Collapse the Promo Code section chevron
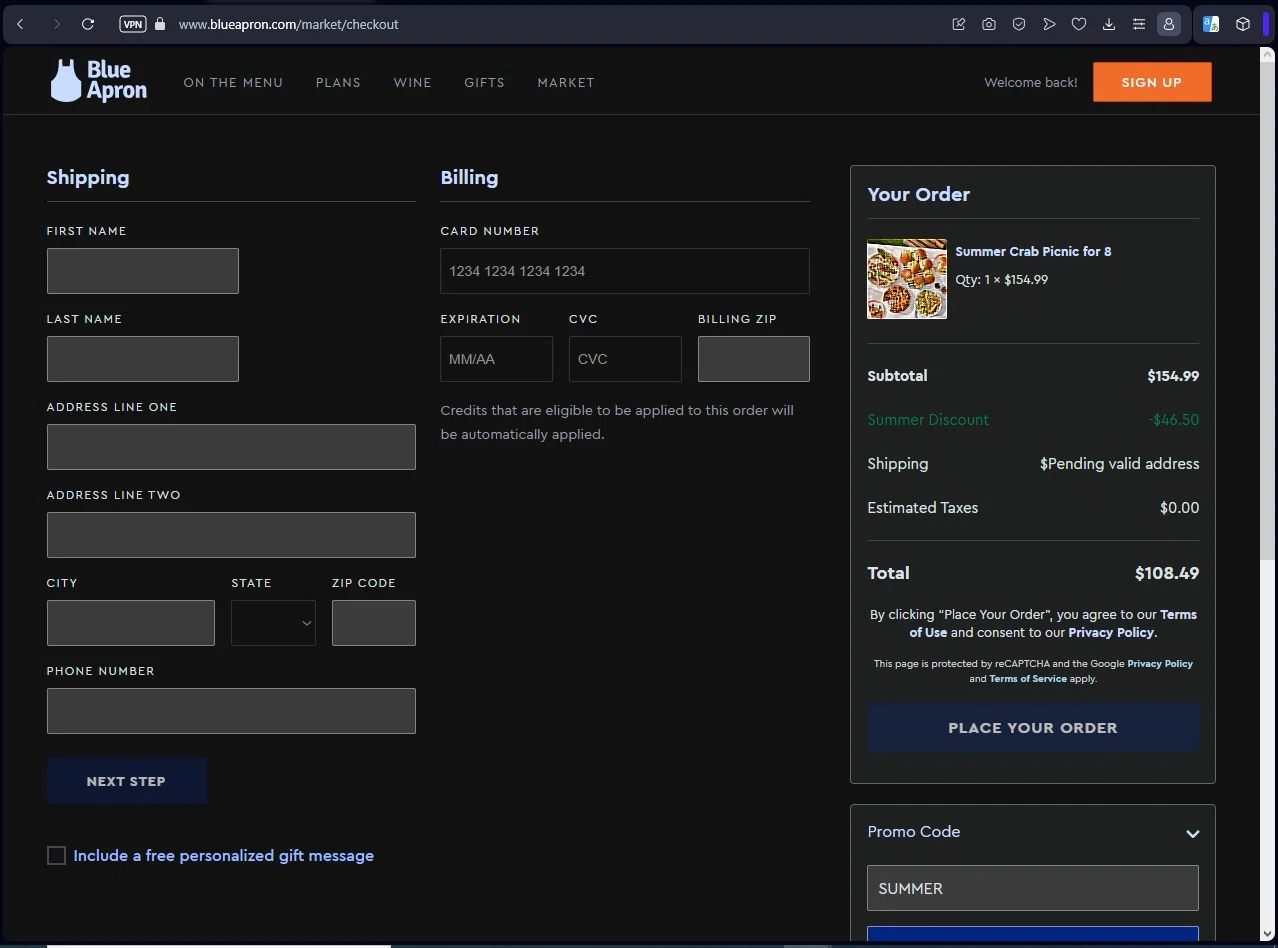 coord(1192,833)
